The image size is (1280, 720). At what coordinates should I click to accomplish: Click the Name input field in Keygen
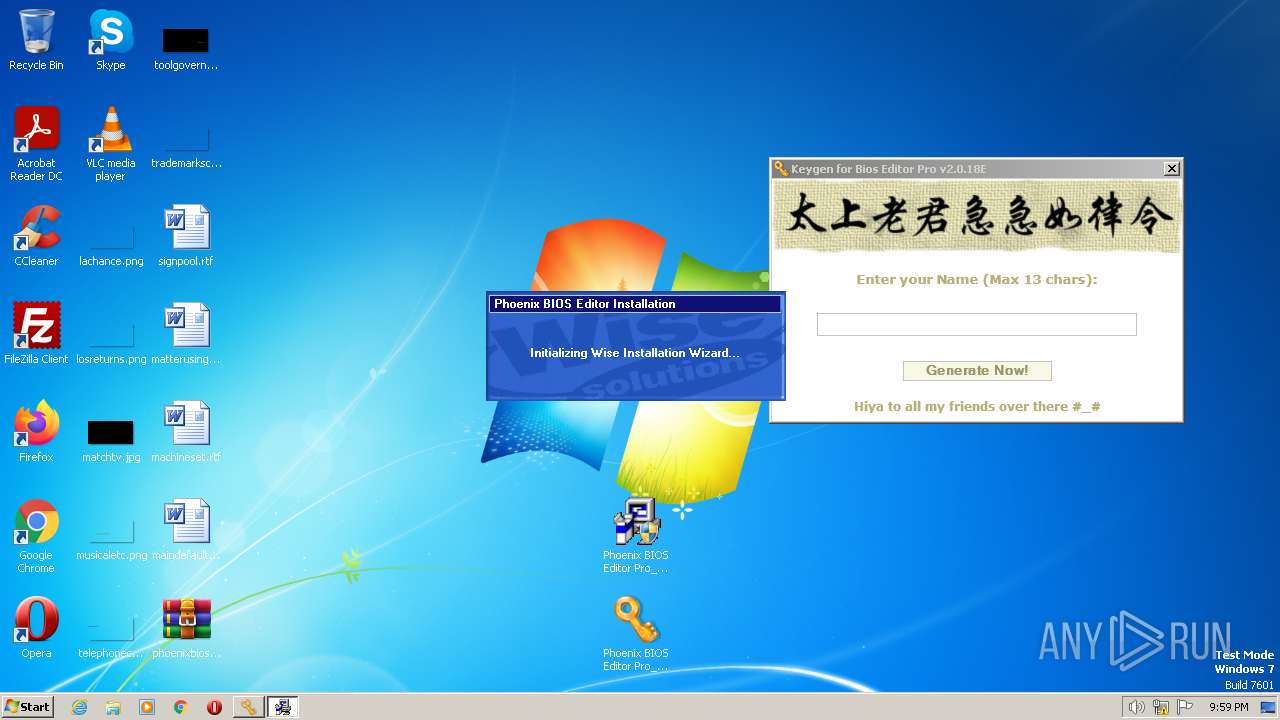click(x=977, y=324)
